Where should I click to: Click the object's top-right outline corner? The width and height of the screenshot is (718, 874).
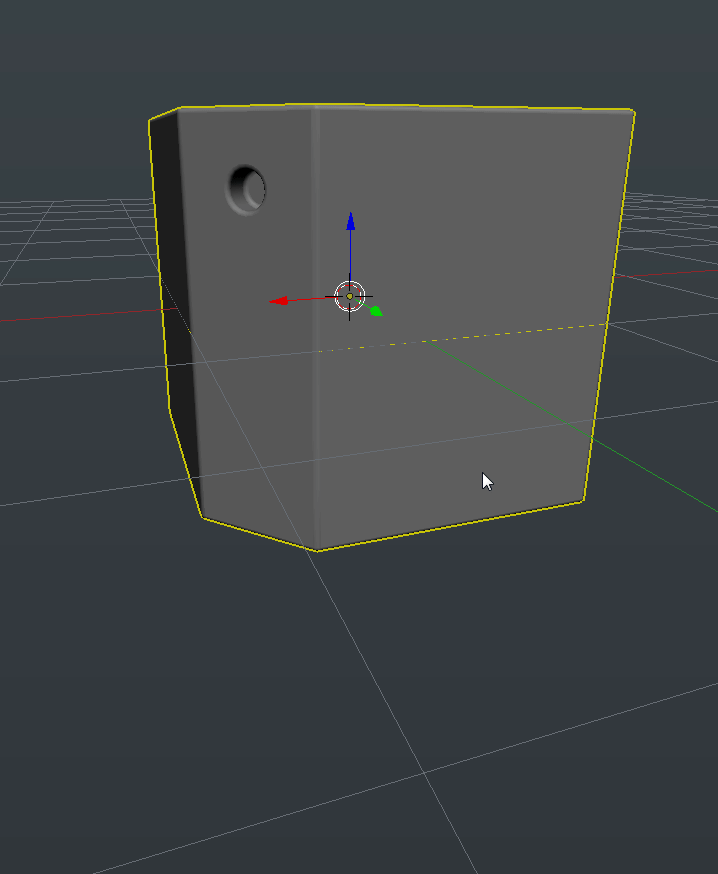pyautogui.click(x=633, y=110)
